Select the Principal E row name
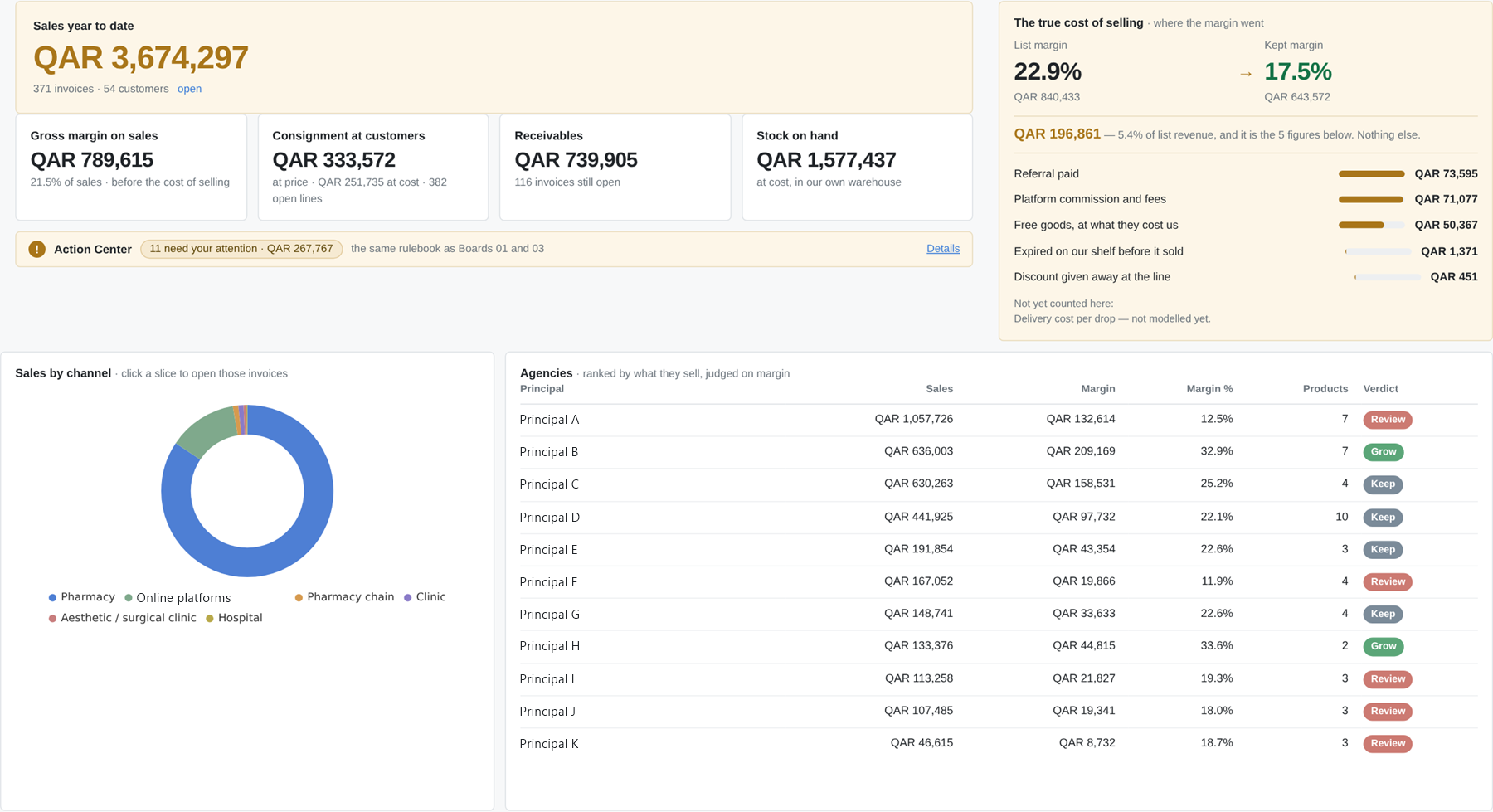Screen dimensions: 1493x812 [x=548, y=550]
